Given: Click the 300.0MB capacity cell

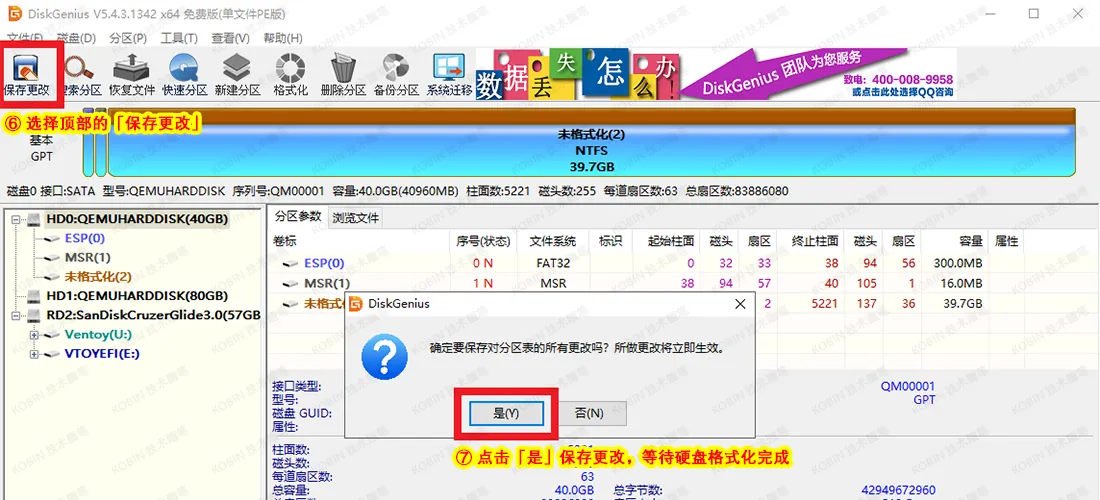Looking at the screenshot, I should tap(956, 264).
